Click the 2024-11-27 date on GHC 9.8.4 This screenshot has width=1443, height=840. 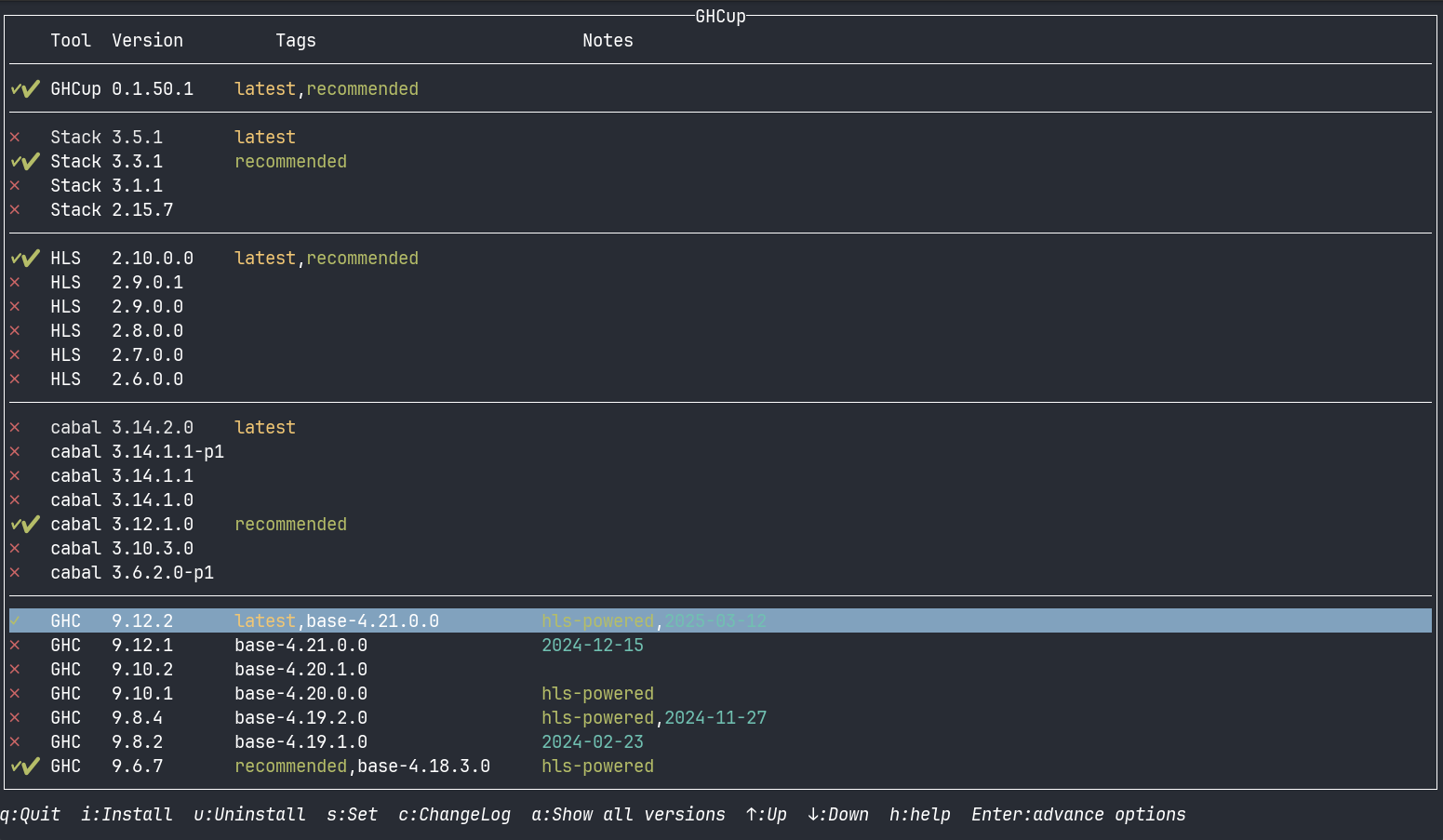point(715,718)
